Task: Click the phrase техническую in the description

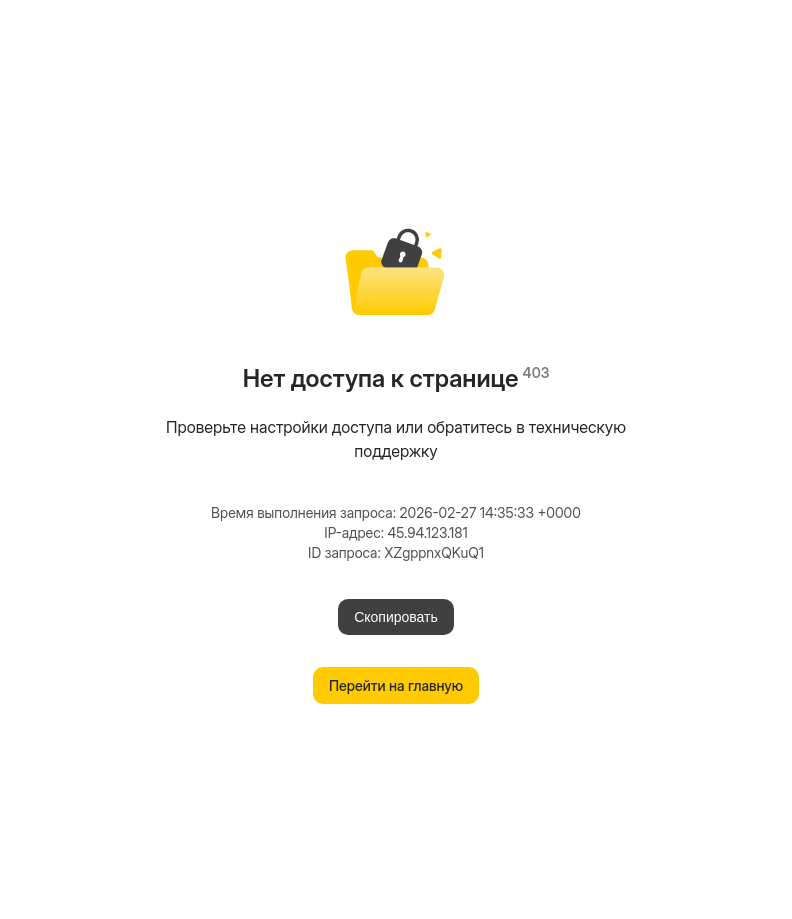Action: point(577,427)
